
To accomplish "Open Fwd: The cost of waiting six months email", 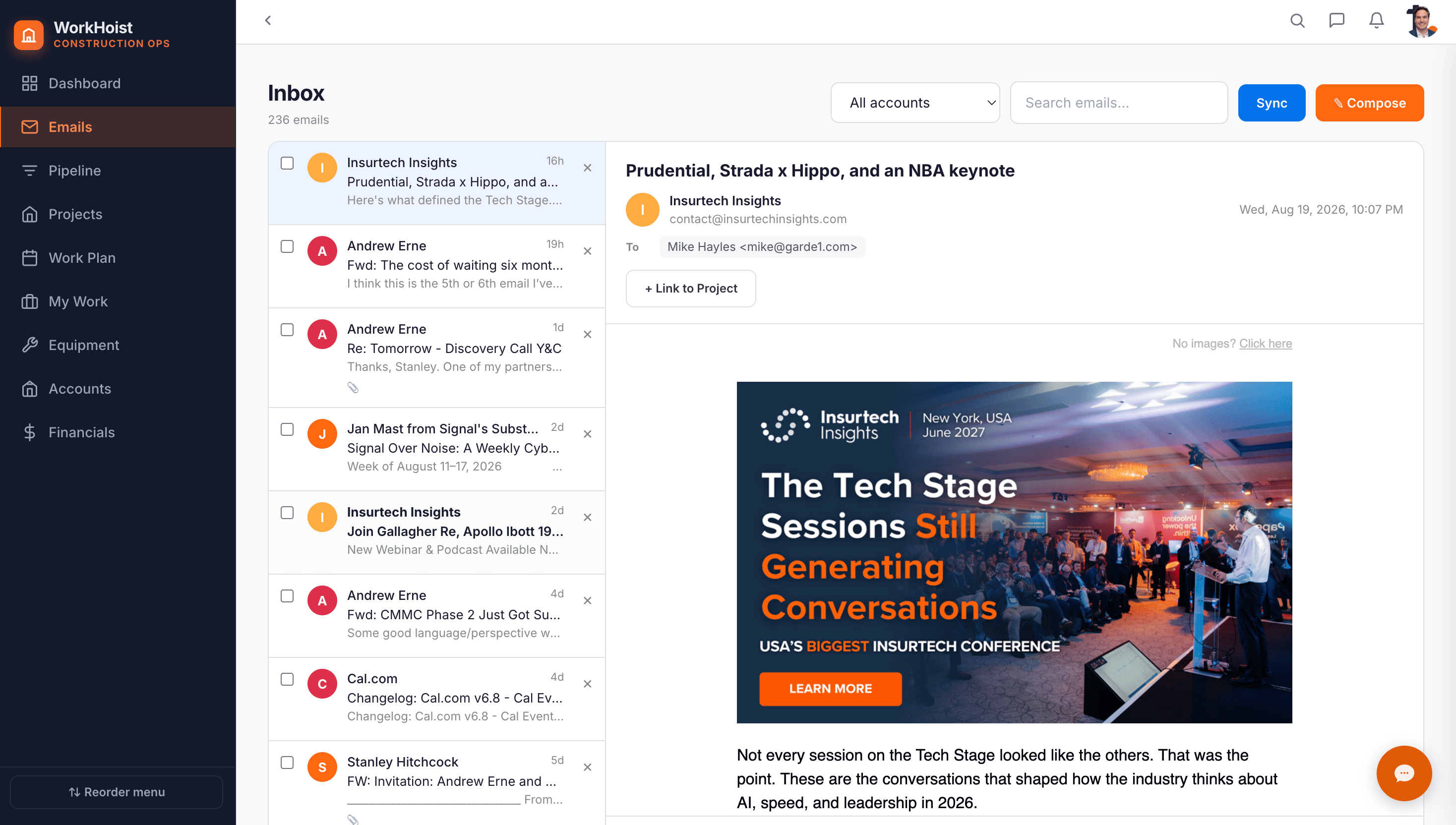I will (x=436, y=266).
